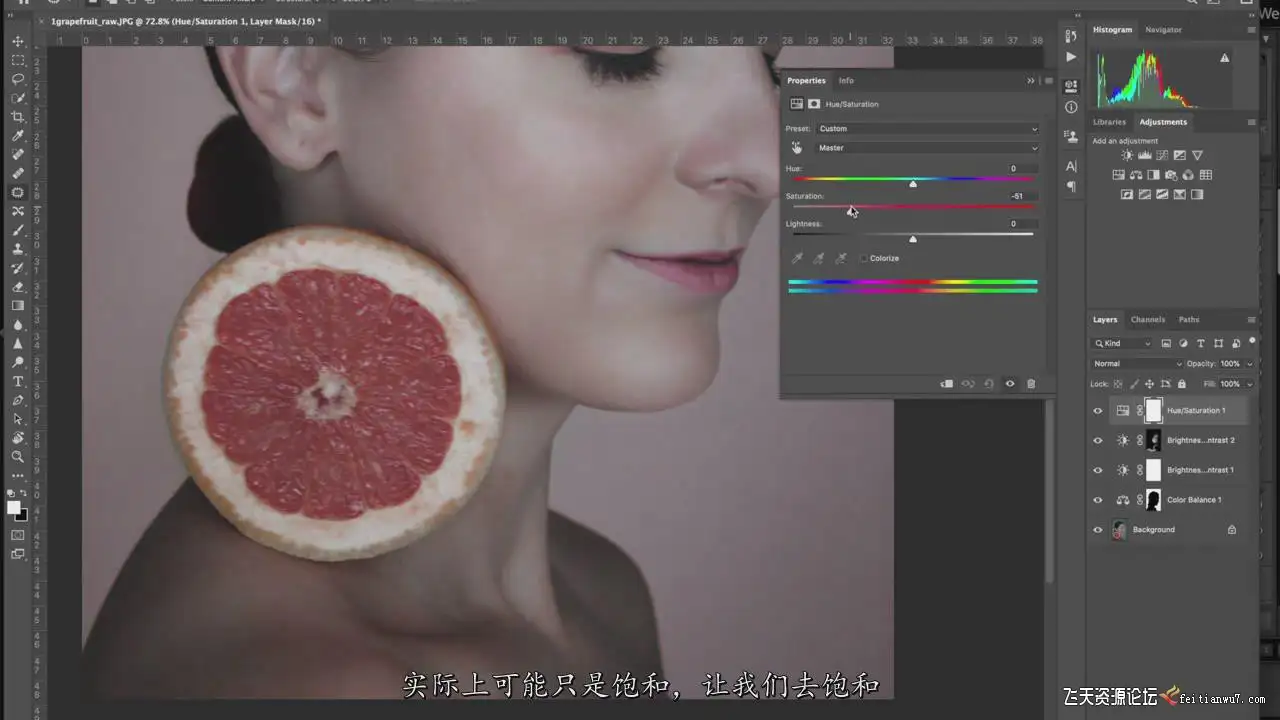The height and width of the screenshot is (720, 1280).
Task: Switch to the Navigator tab
Action: pyautogui.click(x=1163, y=30)
